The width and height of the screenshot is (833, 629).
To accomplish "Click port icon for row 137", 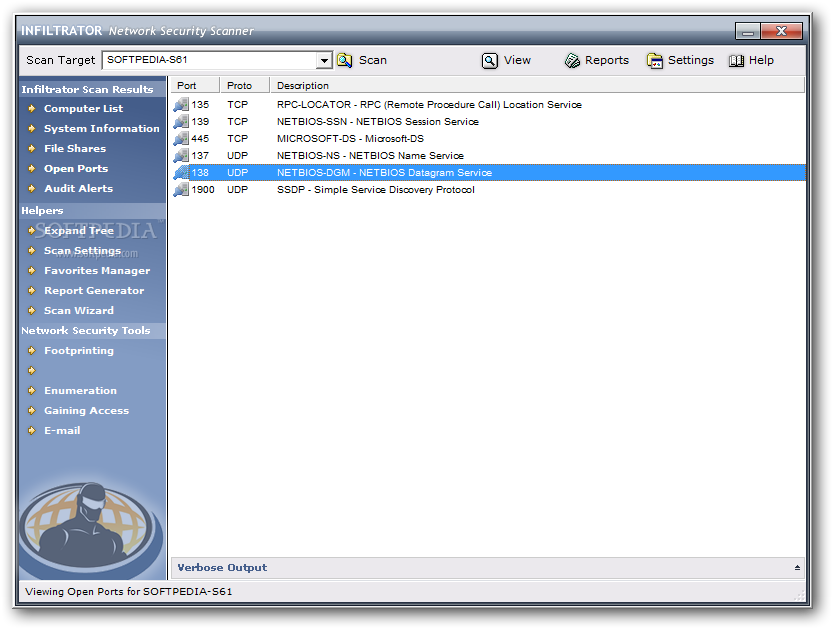I will 181,156.
